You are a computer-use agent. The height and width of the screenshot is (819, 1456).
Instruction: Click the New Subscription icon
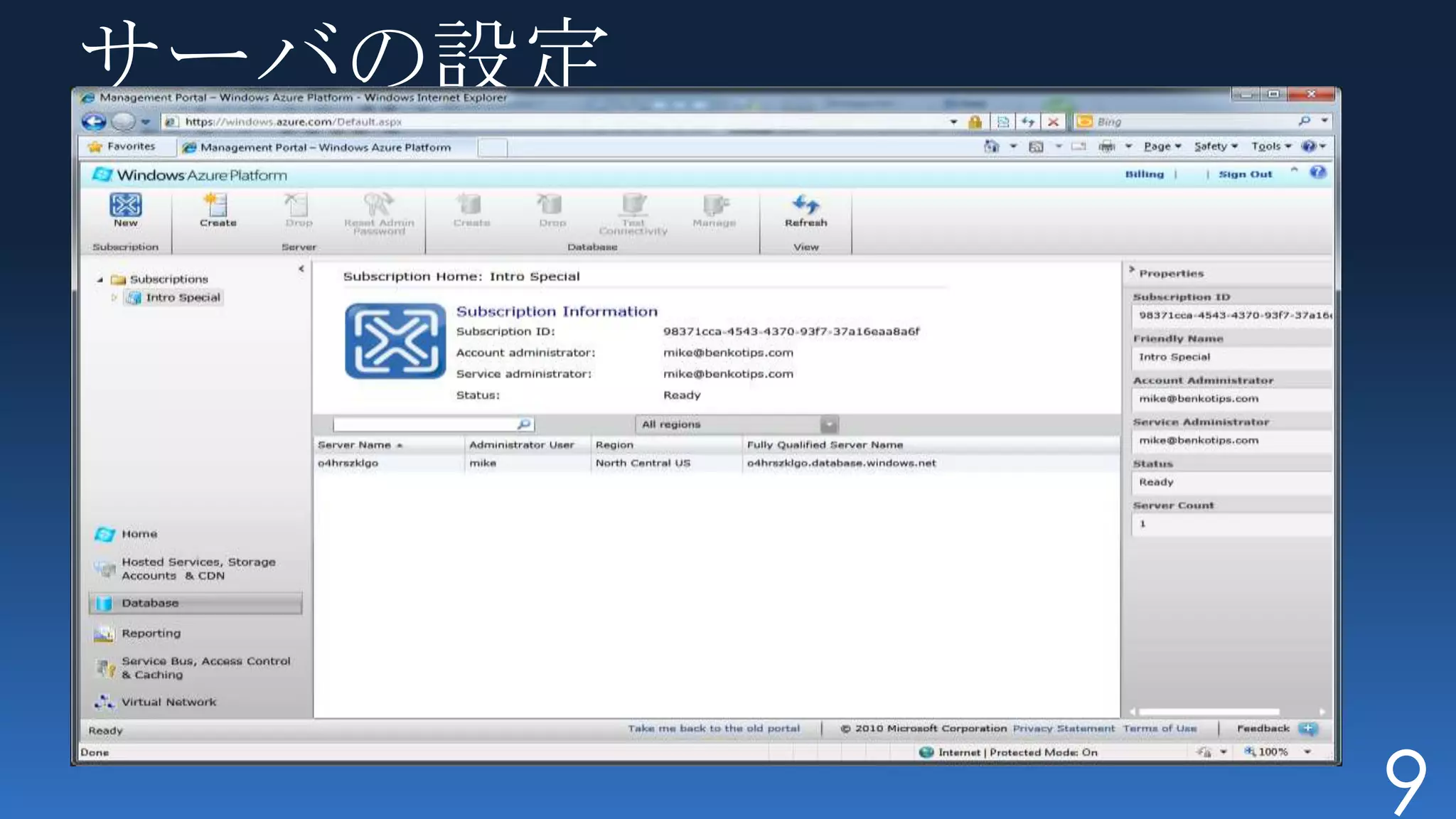coord(126,205)
